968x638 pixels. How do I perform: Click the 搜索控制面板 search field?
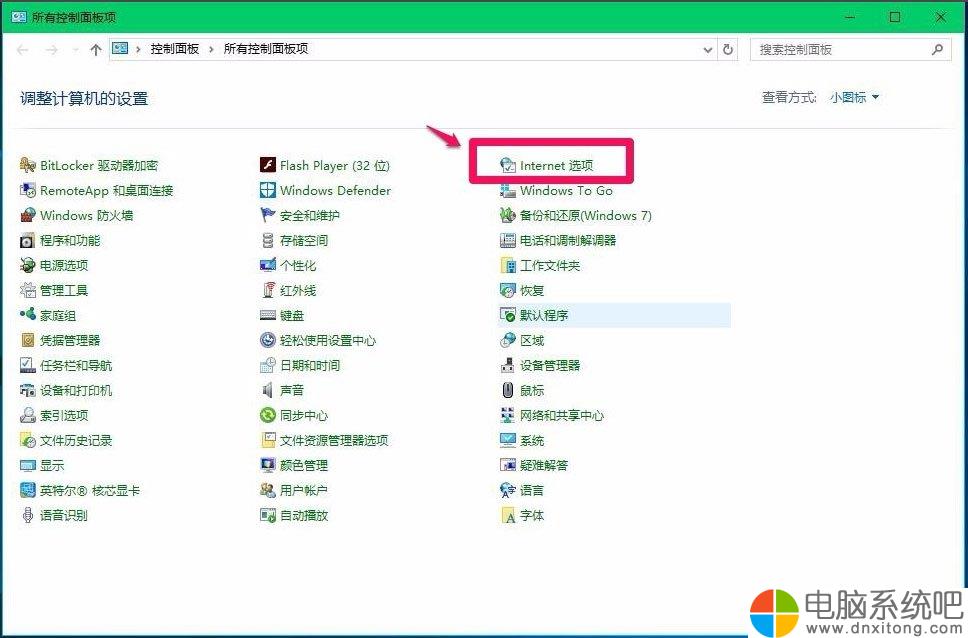(851, 49)
